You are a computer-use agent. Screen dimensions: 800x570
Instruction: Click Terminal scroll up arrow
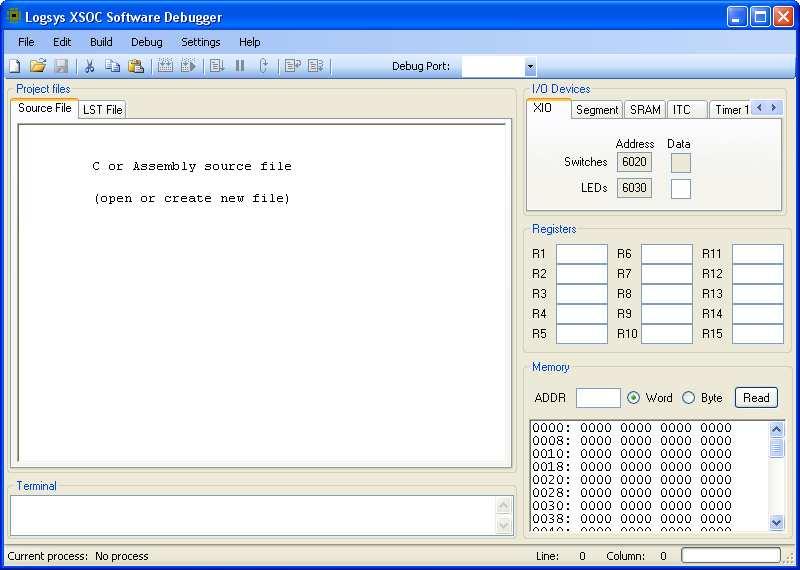point(504,506)
